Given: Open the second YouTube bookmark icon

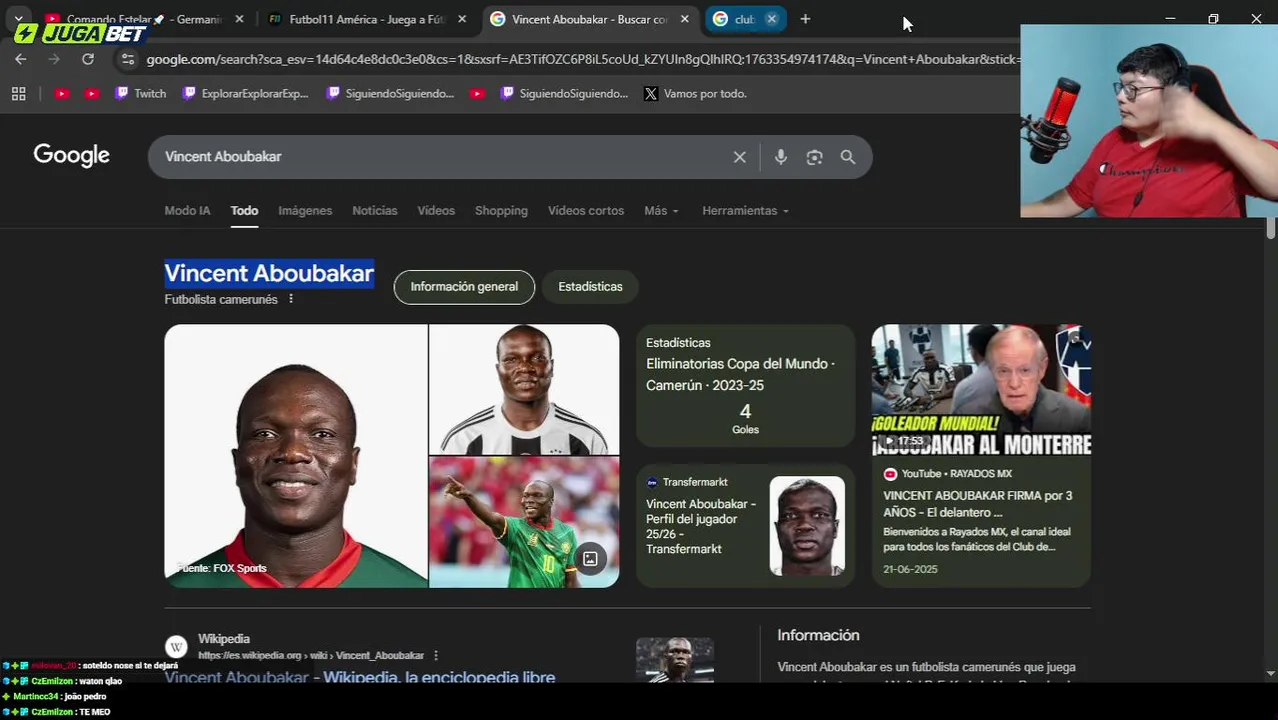Looking at the screenshot, I should point(92,93).
